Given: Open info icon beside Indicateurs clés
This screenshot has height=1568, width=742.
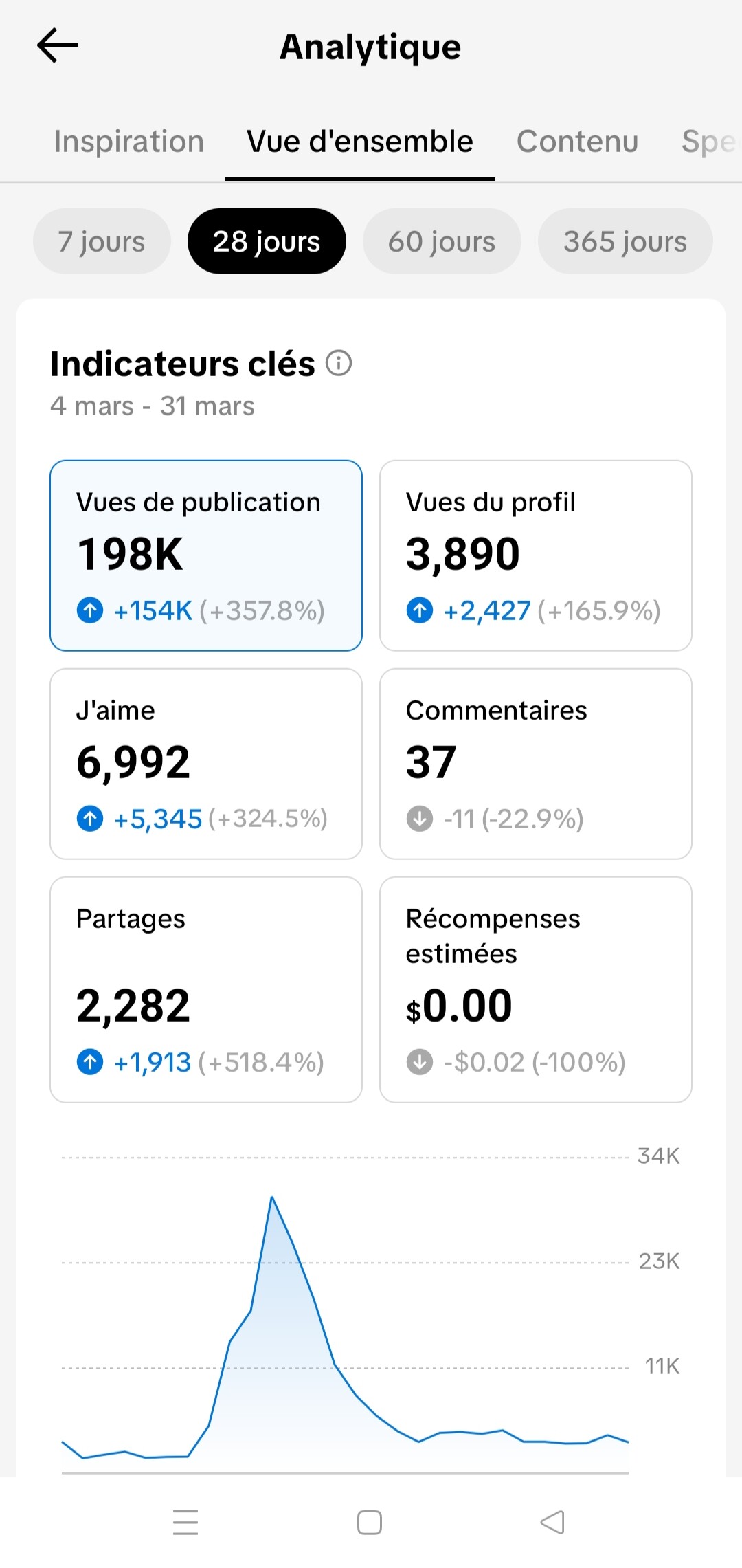Looking at the screenshot, I should (x=338, y=363).
